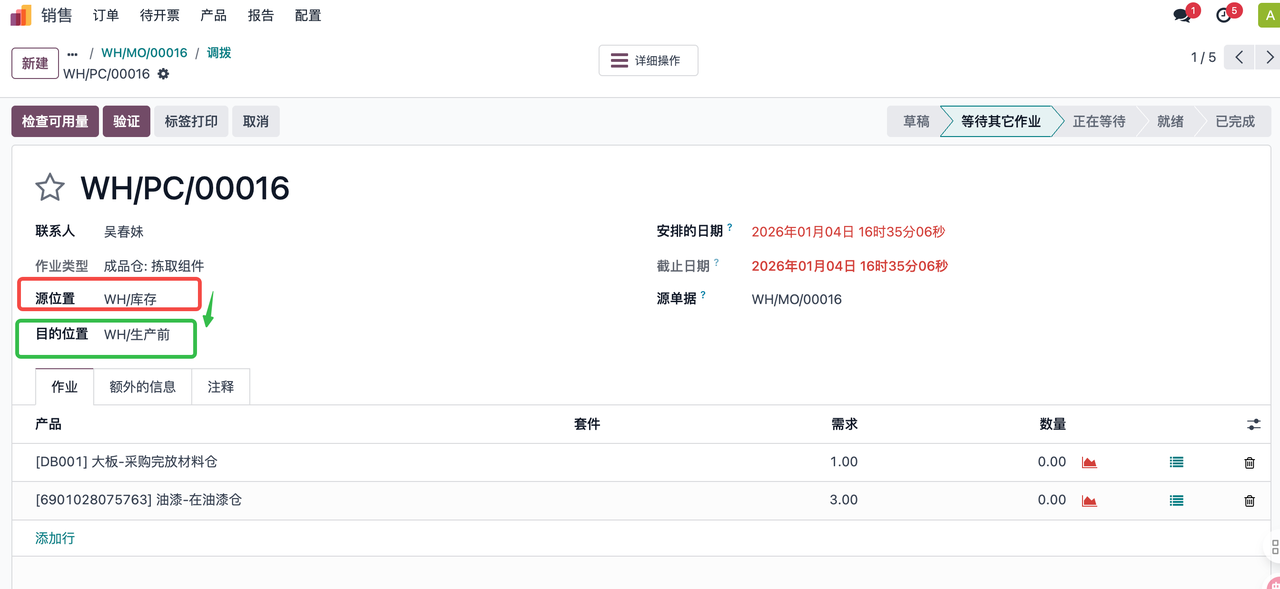Click the 安排的日期 help question mark
1280x589 pixels.
pos(730,228)
